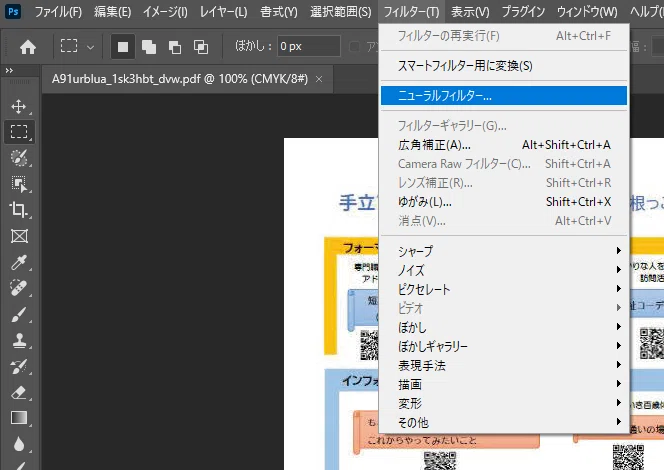
Task: Expand the ピクセレート submenu
Action: [504, 289]
